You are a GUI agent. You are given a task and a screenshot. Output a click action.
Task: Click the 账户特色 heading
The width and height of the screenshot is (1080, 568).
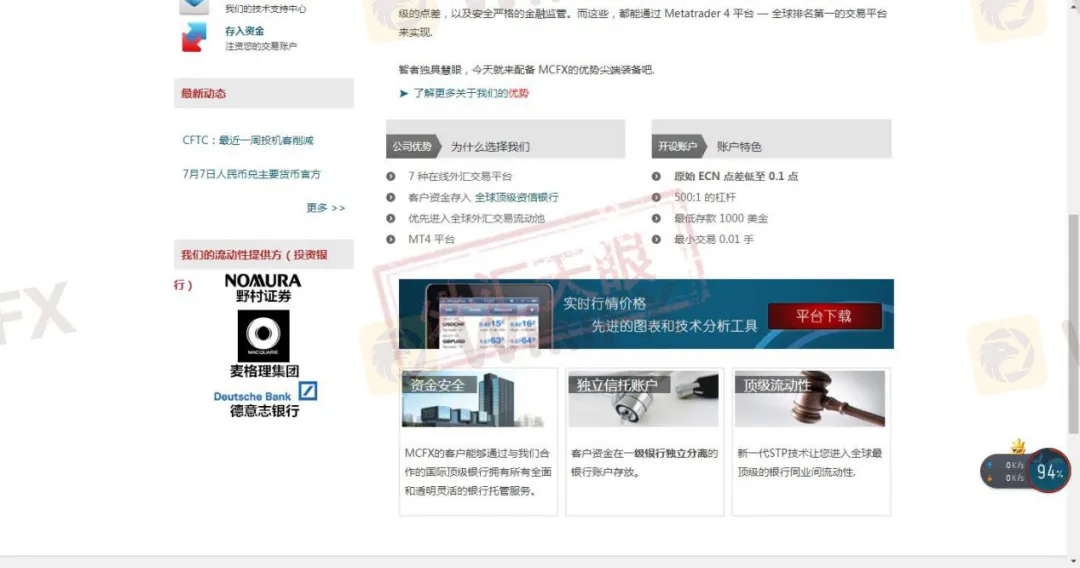(739, 147)
